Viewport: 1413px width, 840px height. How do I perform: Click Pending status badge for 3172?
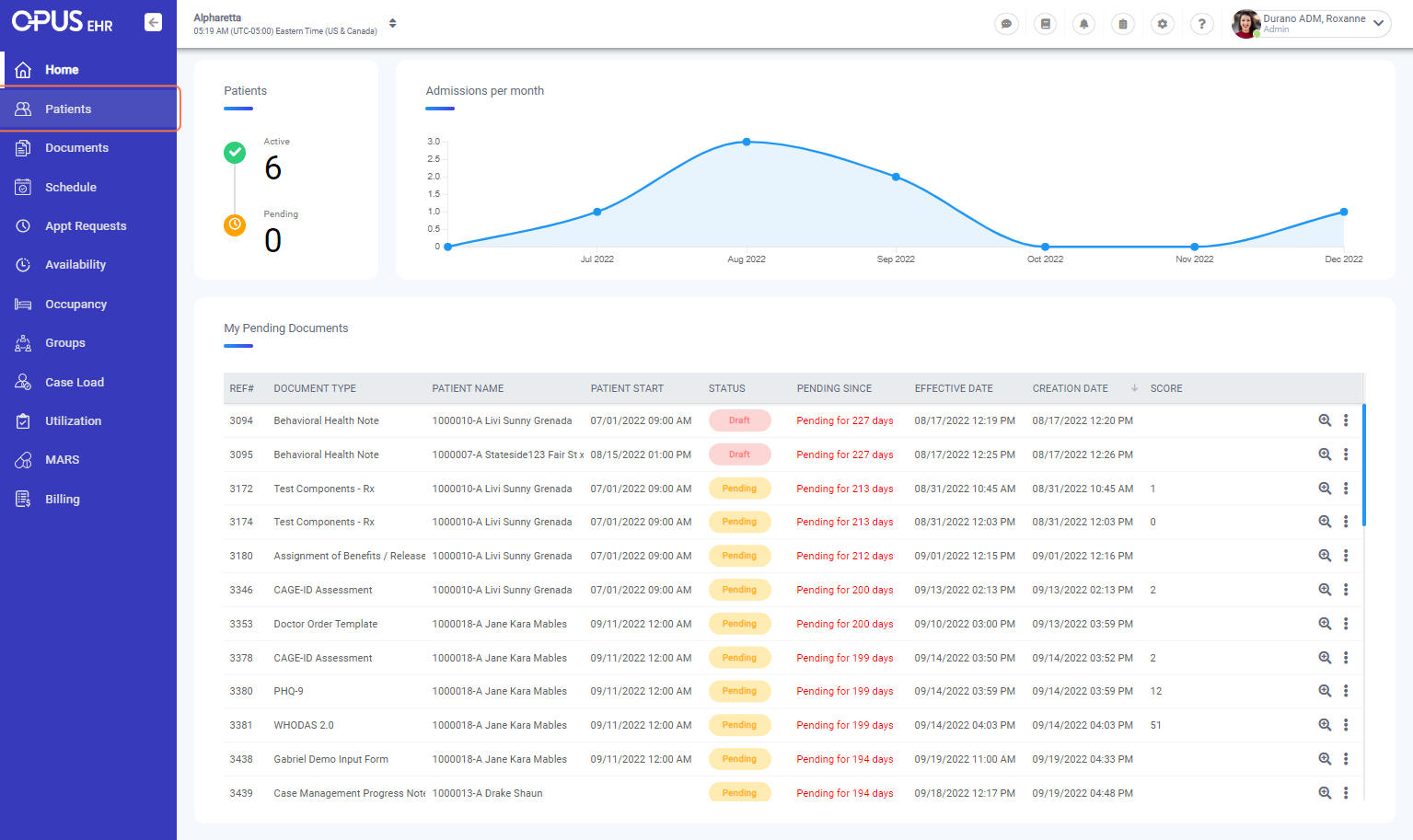tap(739, 489)
